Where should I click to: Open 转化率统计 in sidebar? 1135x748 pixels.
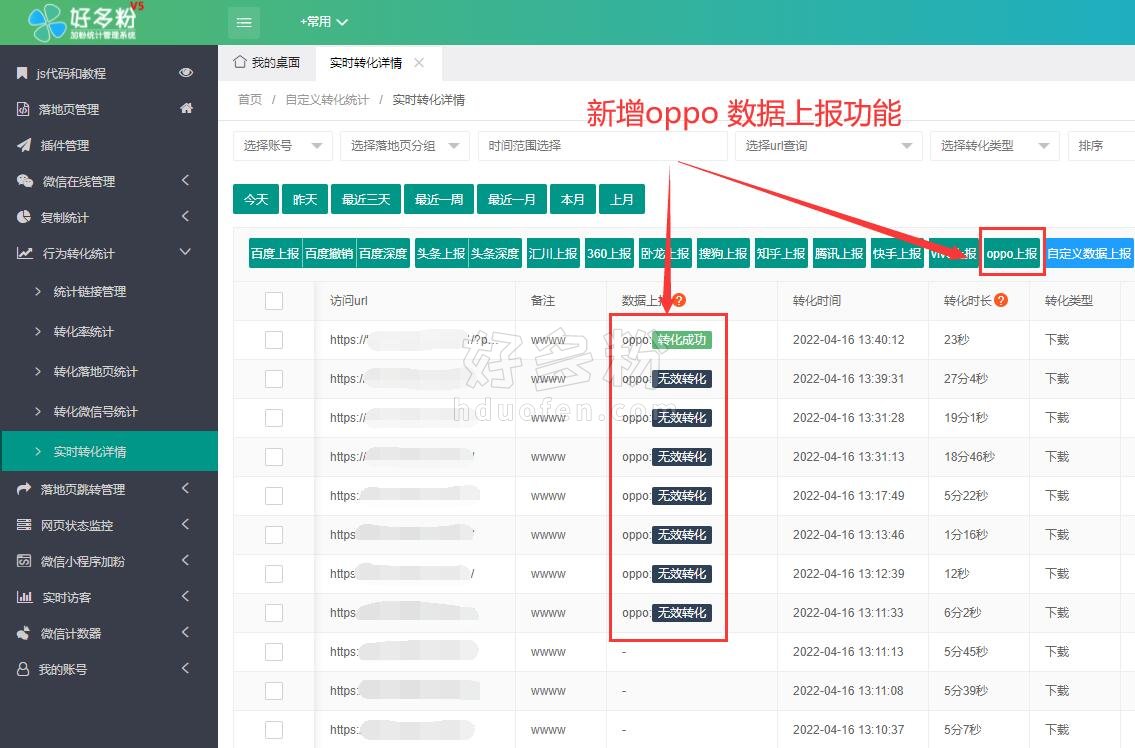[x=83, y=332]
